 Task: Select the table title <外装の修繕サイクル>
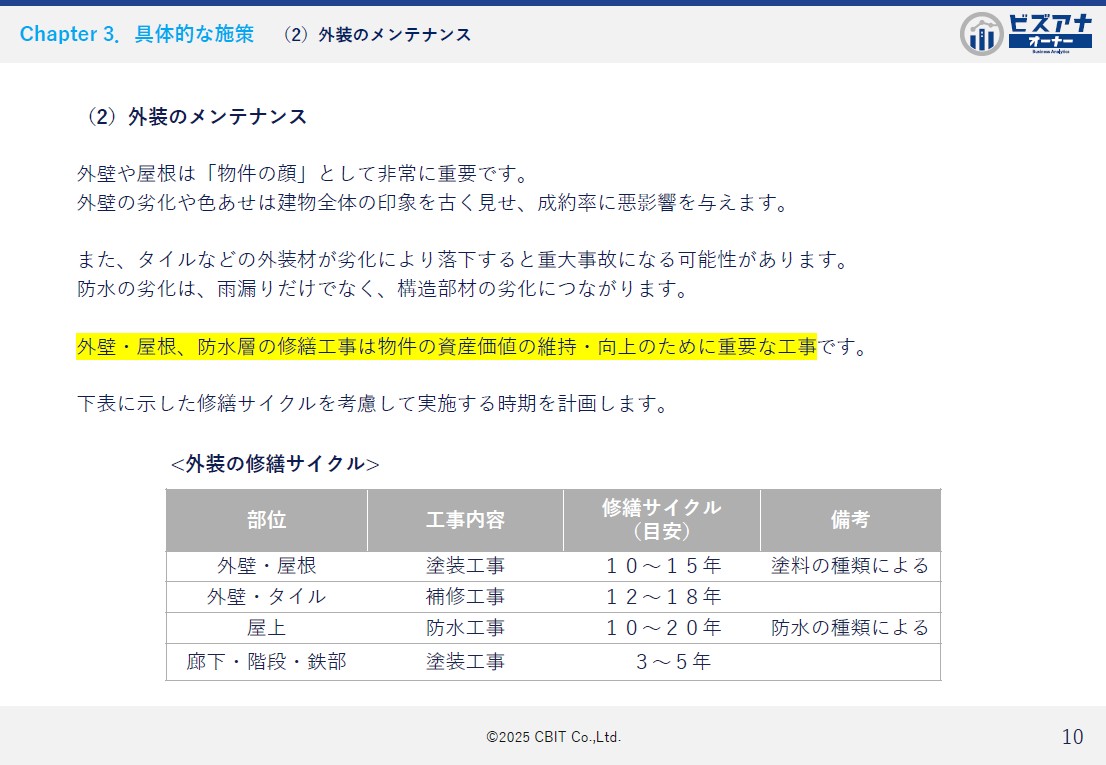(x=275, y=464)
